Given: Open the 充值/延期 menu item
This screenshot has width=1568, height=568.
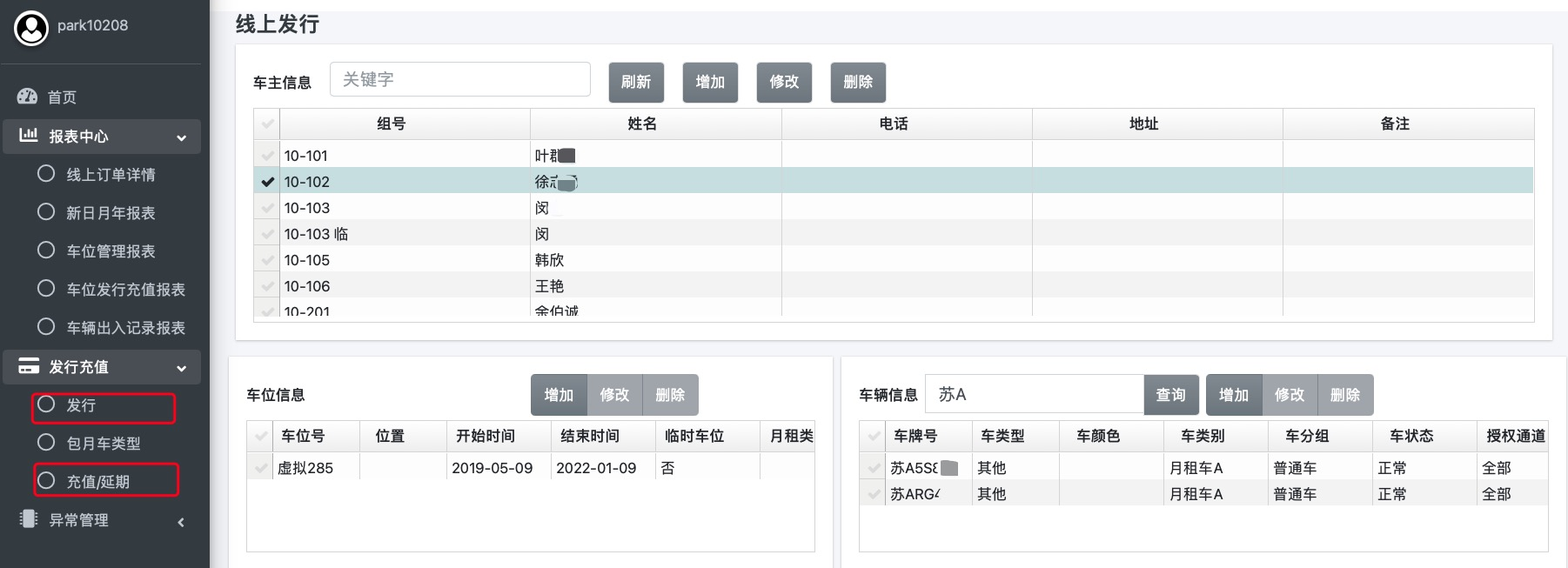Looking at the screenshot, I should 98,481.
